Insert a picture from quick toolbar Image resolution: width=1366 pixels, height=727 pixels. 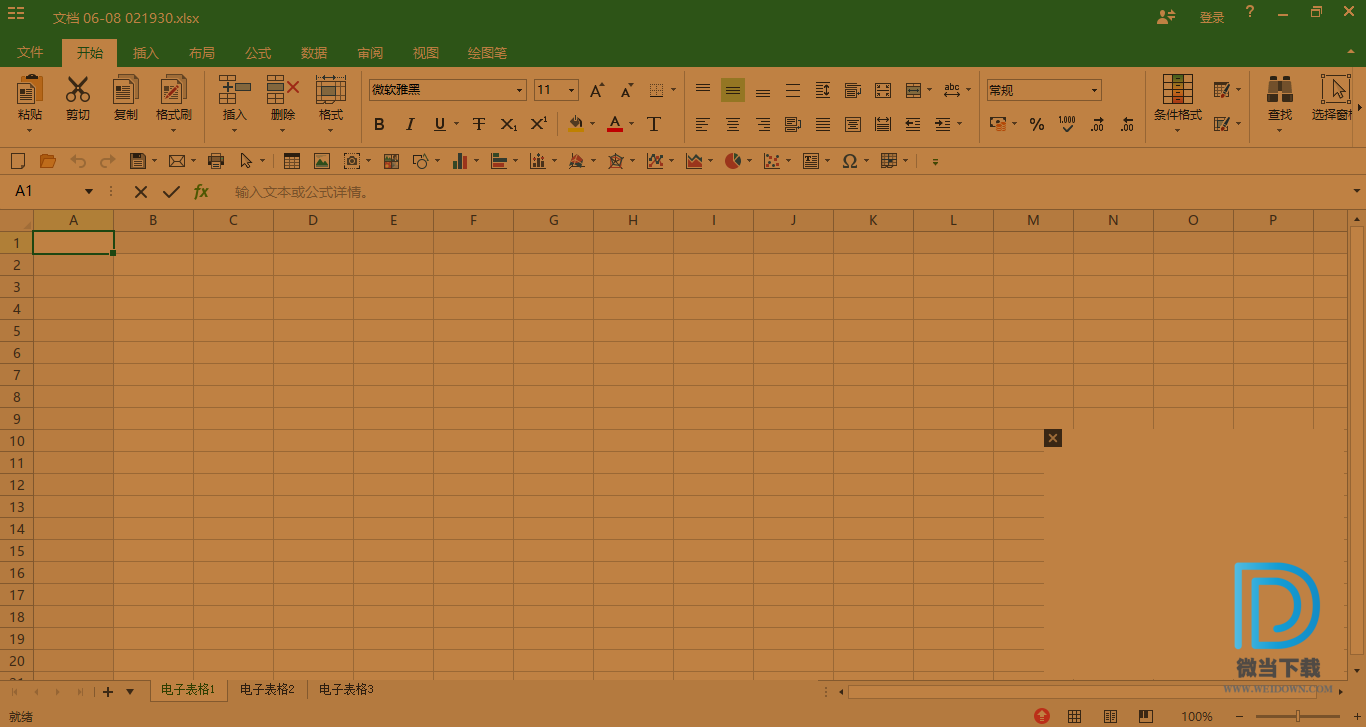pos(322,161)
